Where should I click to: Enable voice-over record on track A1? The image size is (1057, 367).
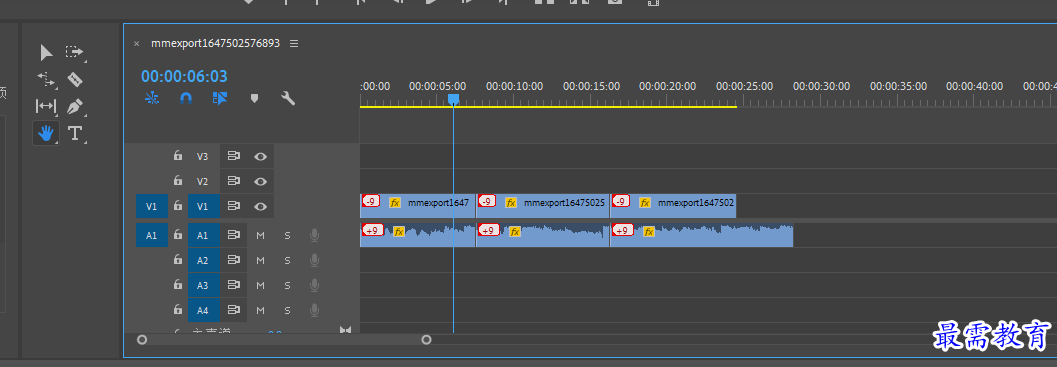tap(314, 235)
